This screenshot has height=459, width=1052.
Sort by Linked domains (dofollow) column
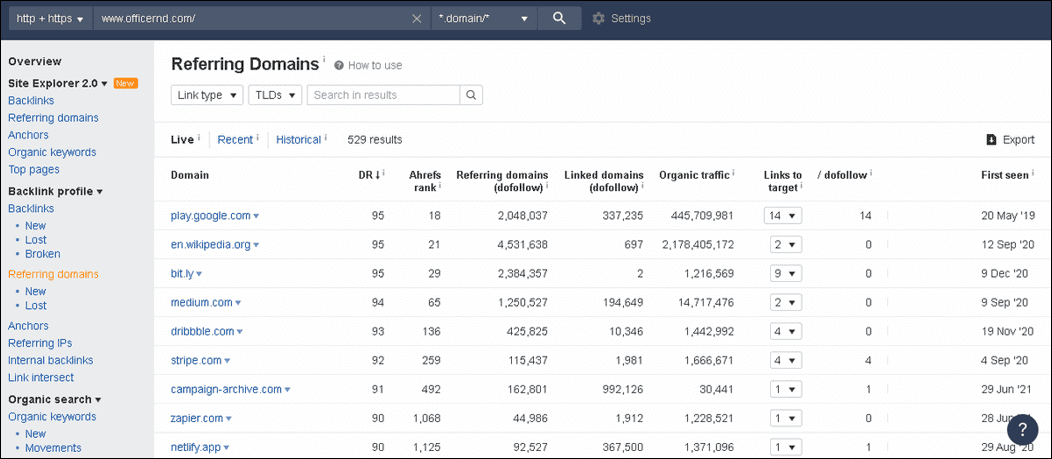click(603, 181)
